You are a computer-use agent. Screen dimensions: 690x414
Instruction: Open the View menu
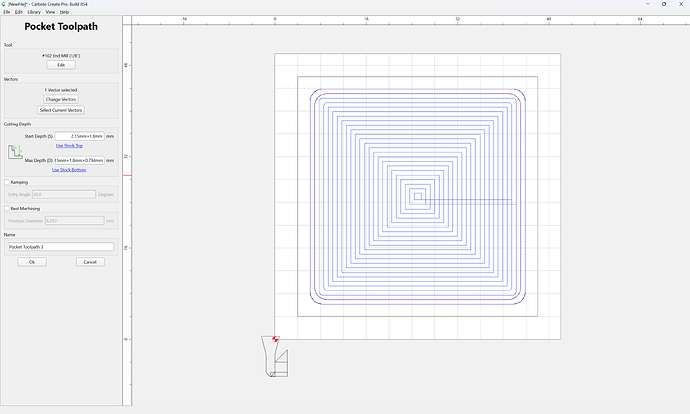(x=50, y=12)
